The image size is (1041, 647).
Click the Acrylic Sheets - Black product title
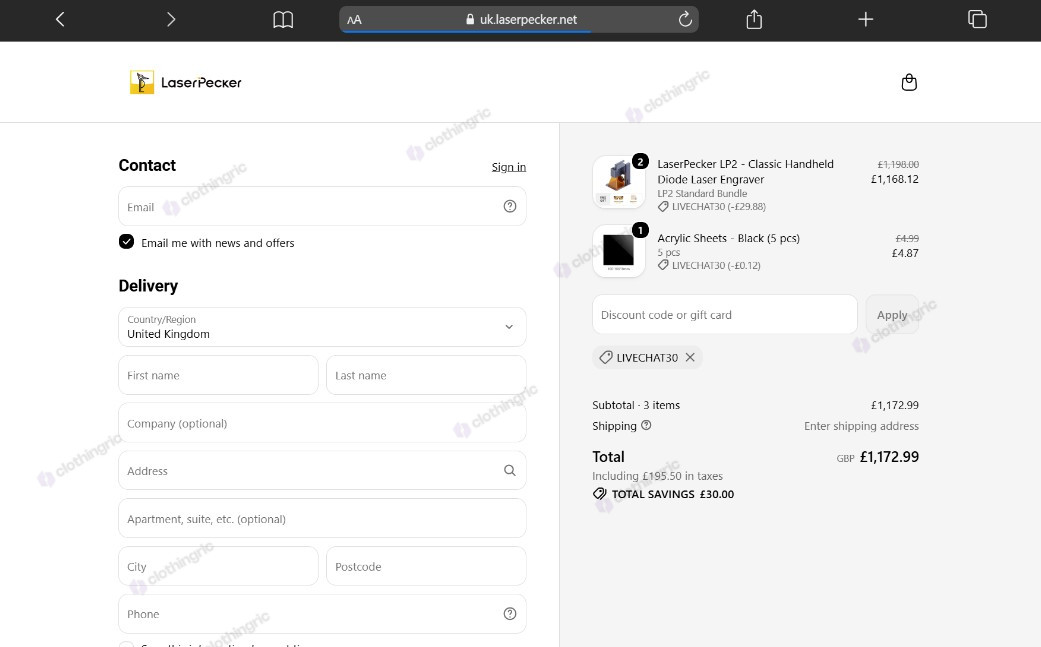728,238
